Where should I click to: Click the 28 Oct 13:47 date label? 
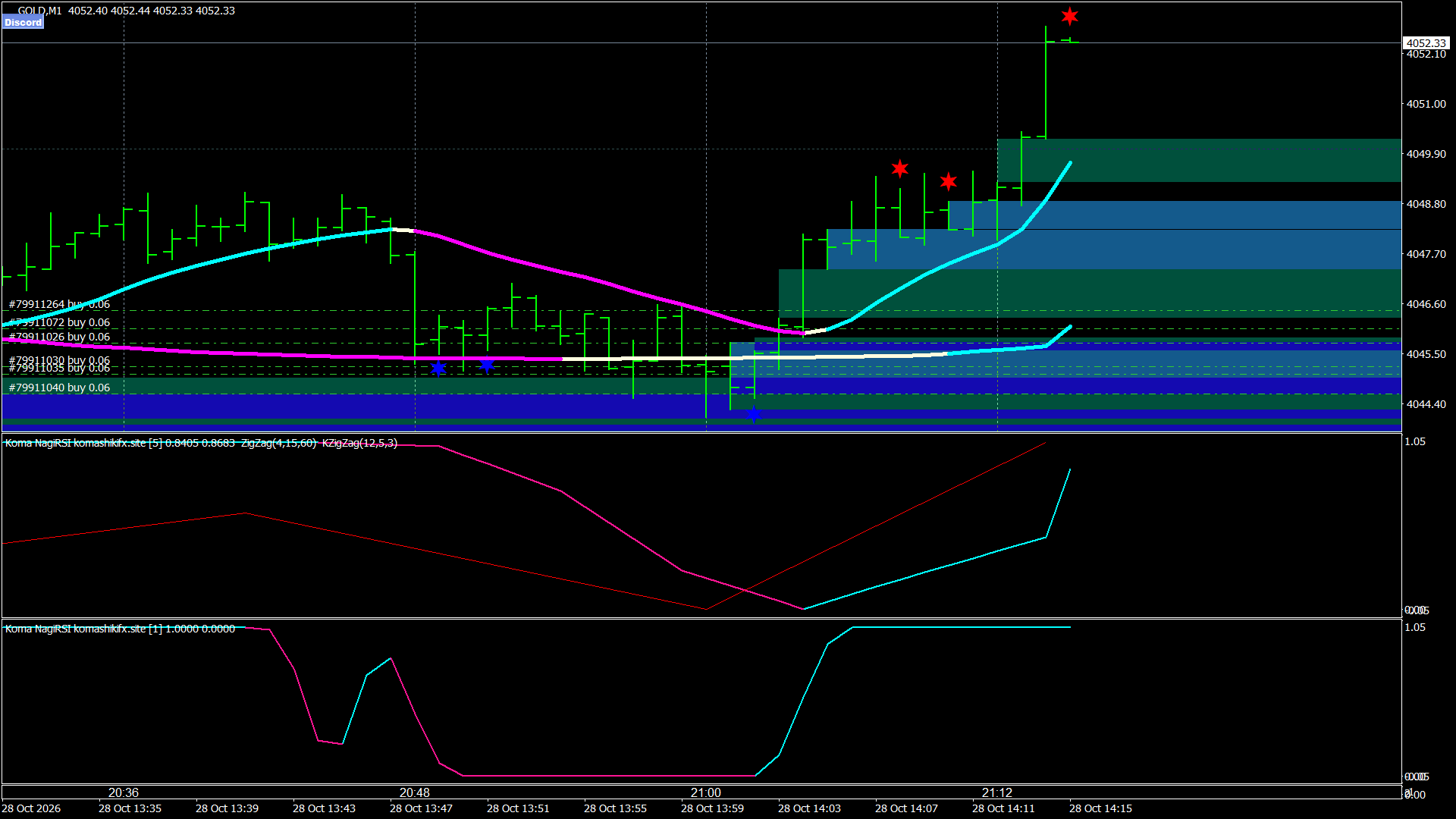coord(421,808)
